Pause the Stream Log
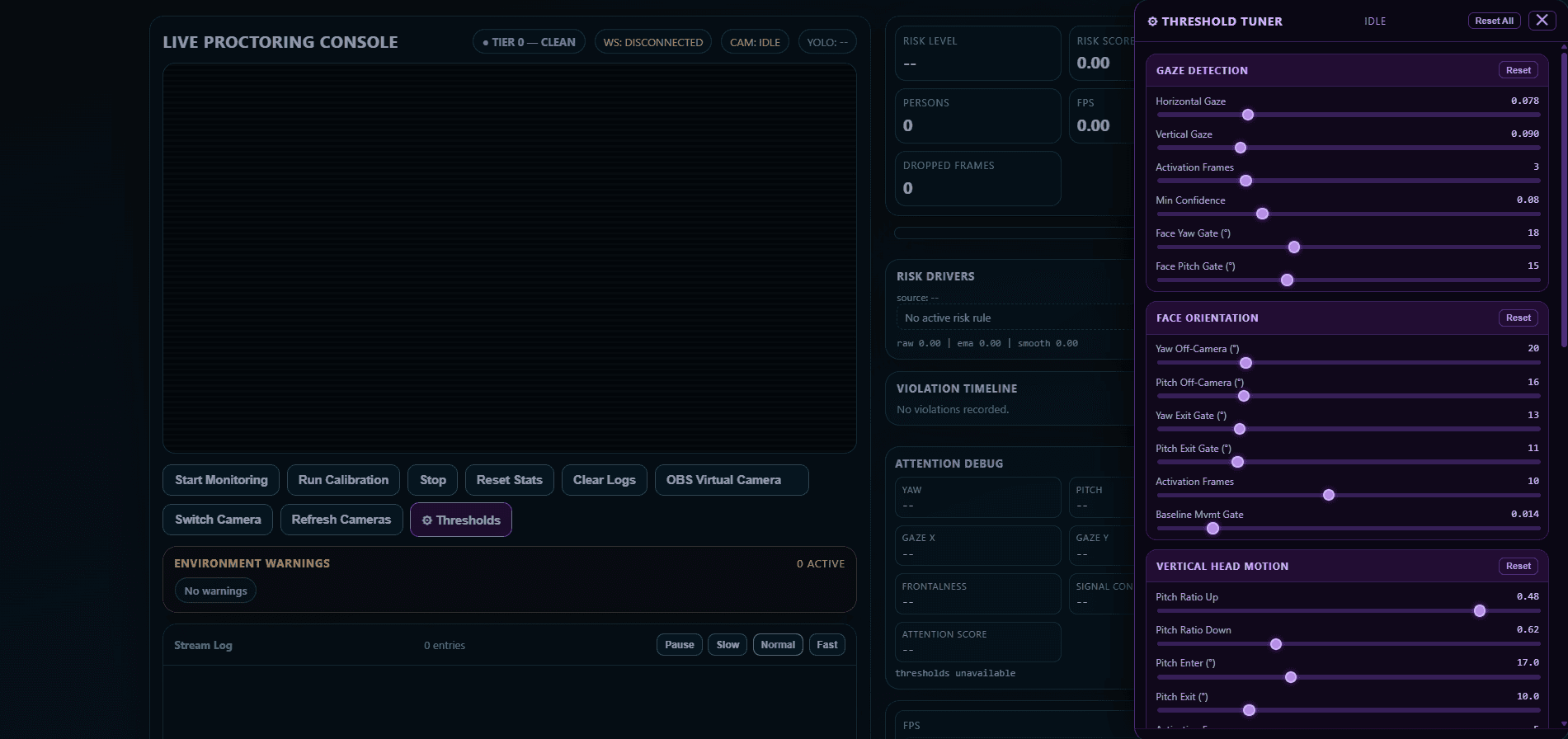 [x=680, y=645]
